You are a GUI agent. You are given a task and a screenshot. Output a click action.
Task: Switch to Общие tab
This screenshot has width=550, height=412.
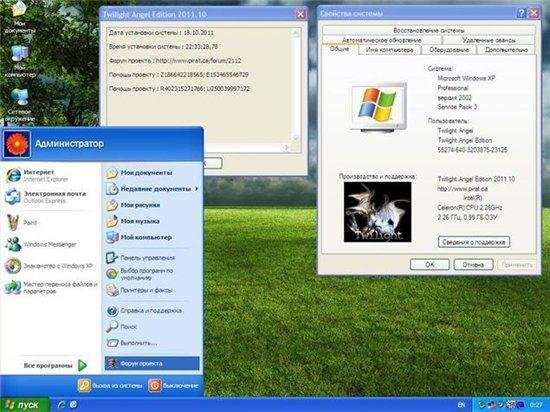click(x=340, y=49)
